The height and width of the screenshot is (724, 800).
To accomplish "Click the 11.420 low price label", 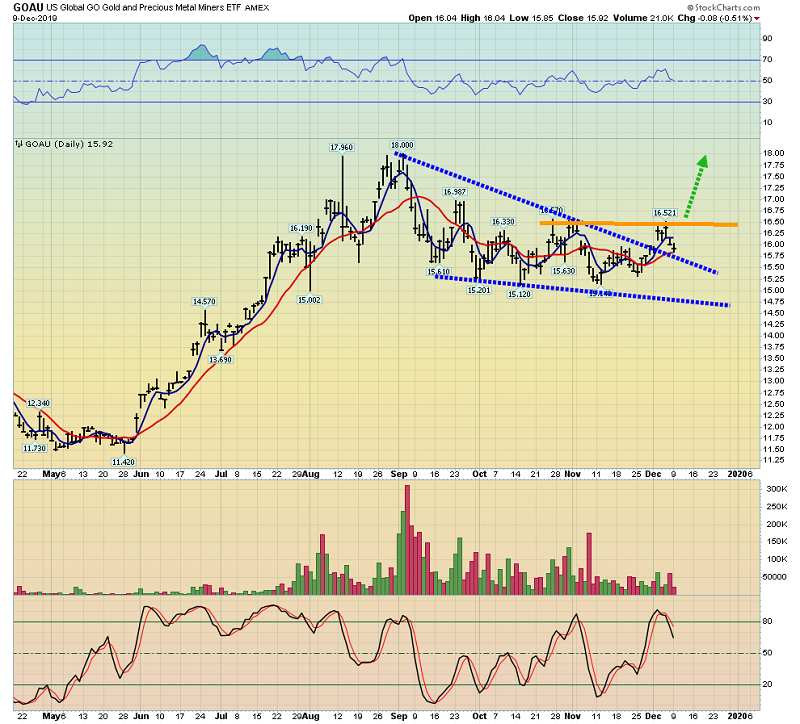I will pyautogui.click(x=123, y=462).
